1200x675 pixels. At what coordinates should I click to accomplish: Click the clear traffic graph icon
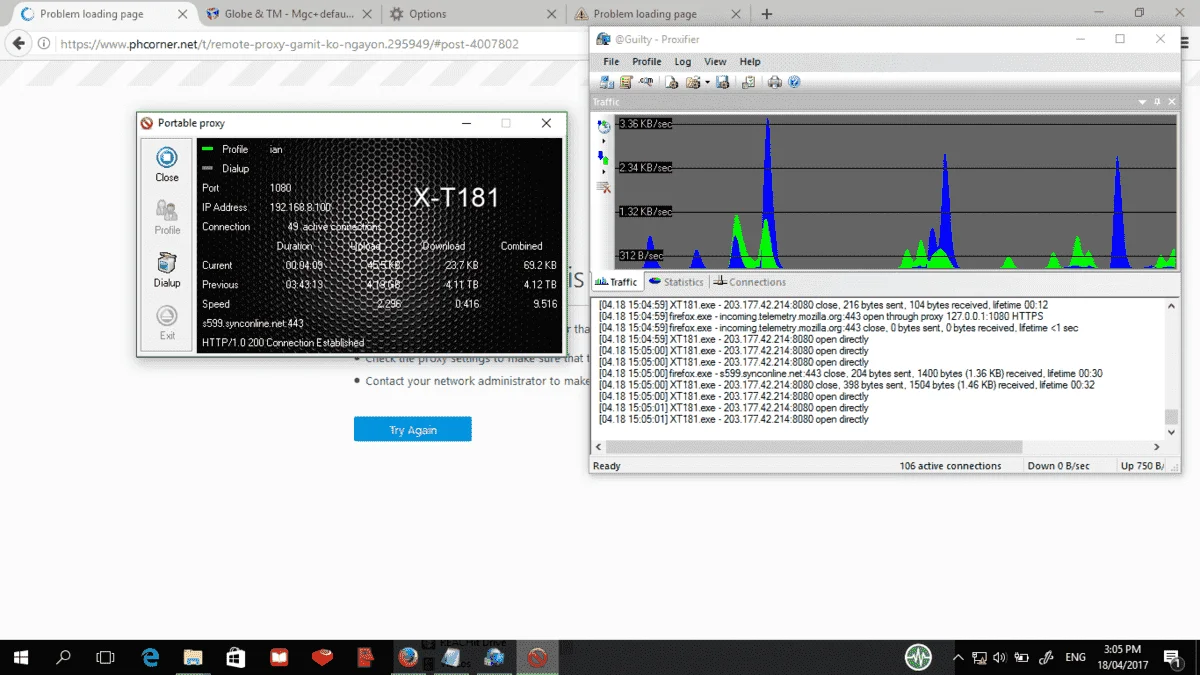tap(604, 187)
